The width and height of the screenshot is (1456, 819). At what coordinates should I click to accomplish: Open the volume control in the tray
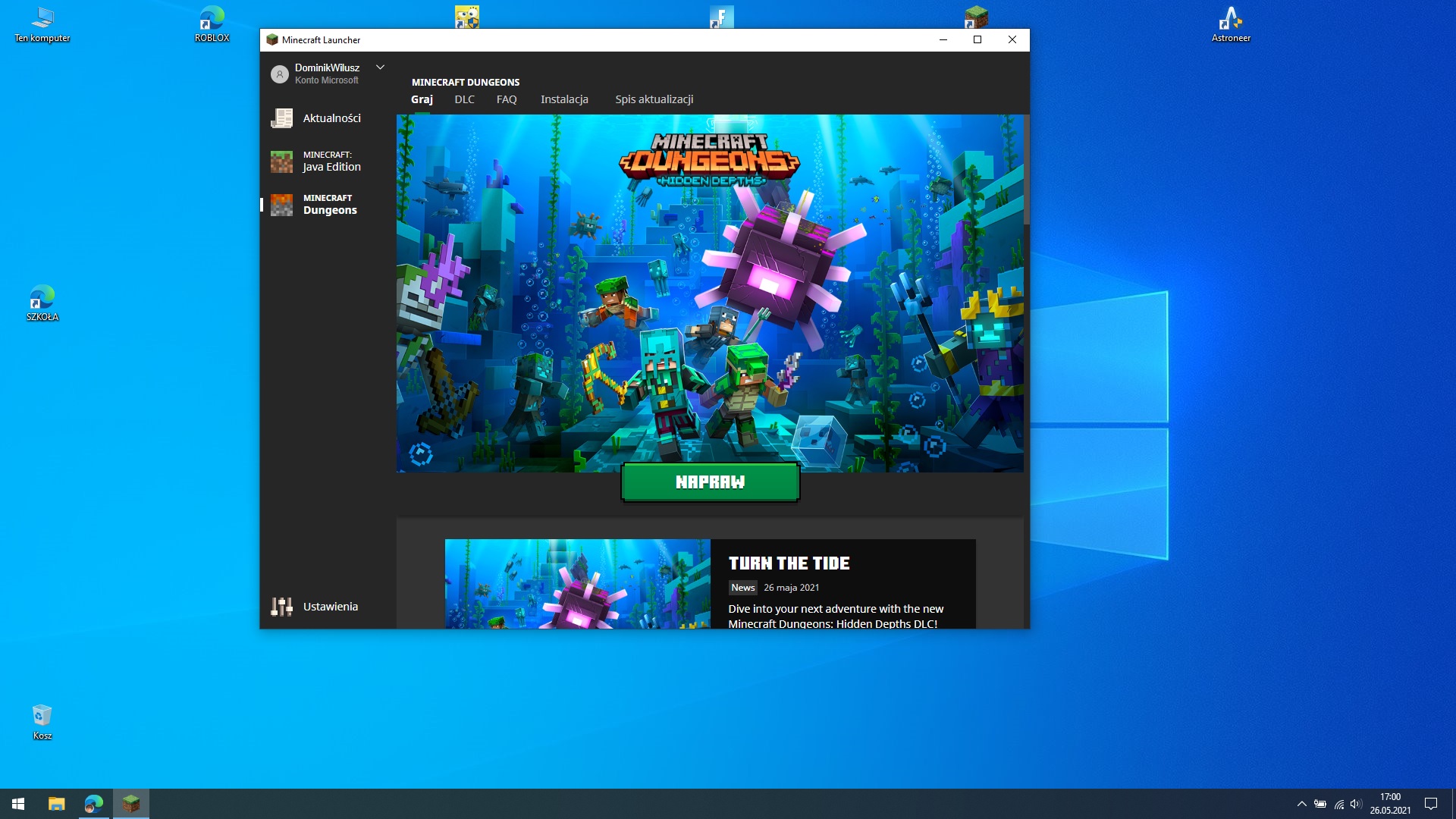click(1356, 804)
